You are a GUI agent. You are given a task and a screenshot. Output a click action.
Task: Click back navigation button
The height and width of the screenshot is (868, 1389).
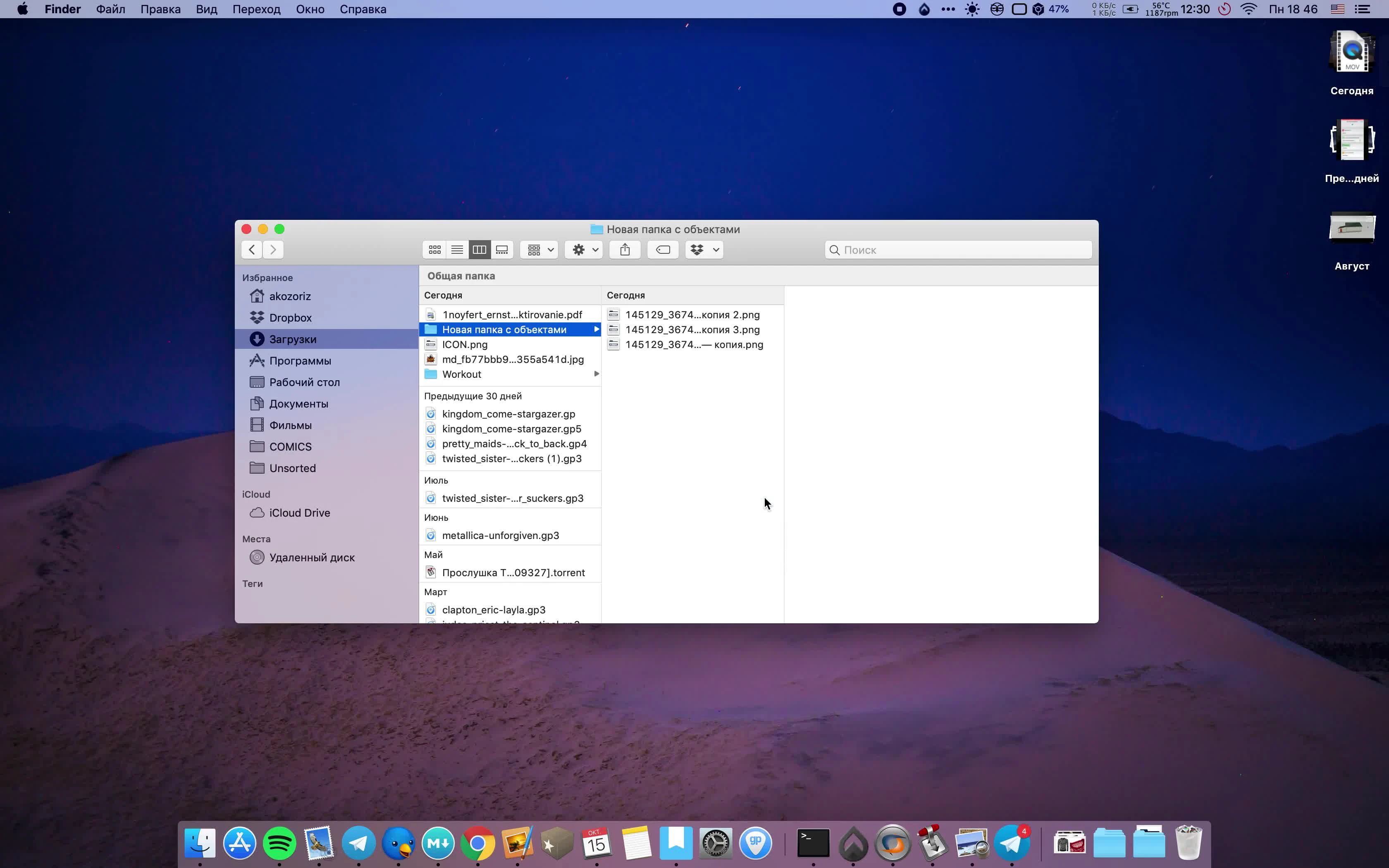pos(250,249)
